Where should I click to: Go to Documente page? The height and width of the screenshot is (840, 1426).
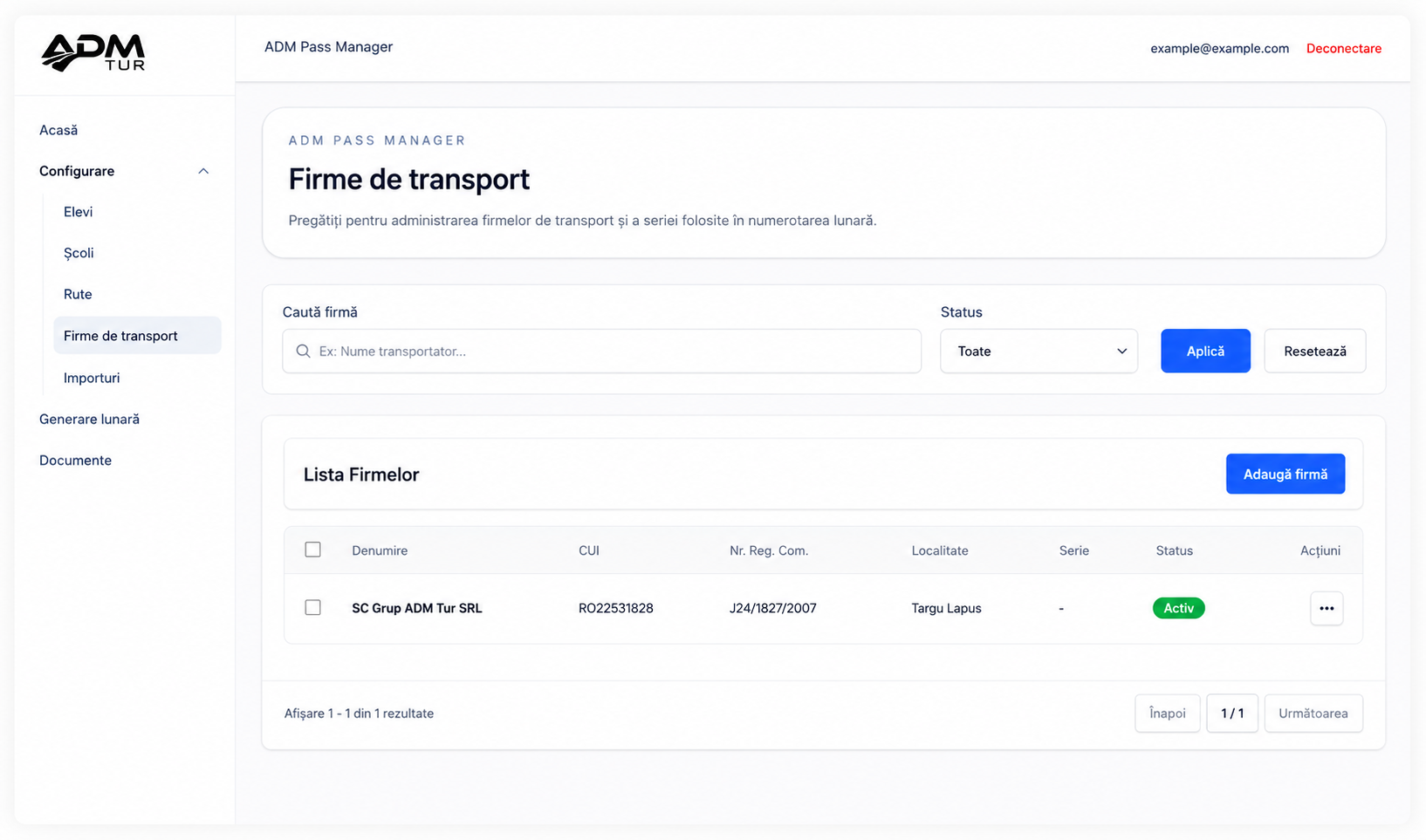[75, 460]
